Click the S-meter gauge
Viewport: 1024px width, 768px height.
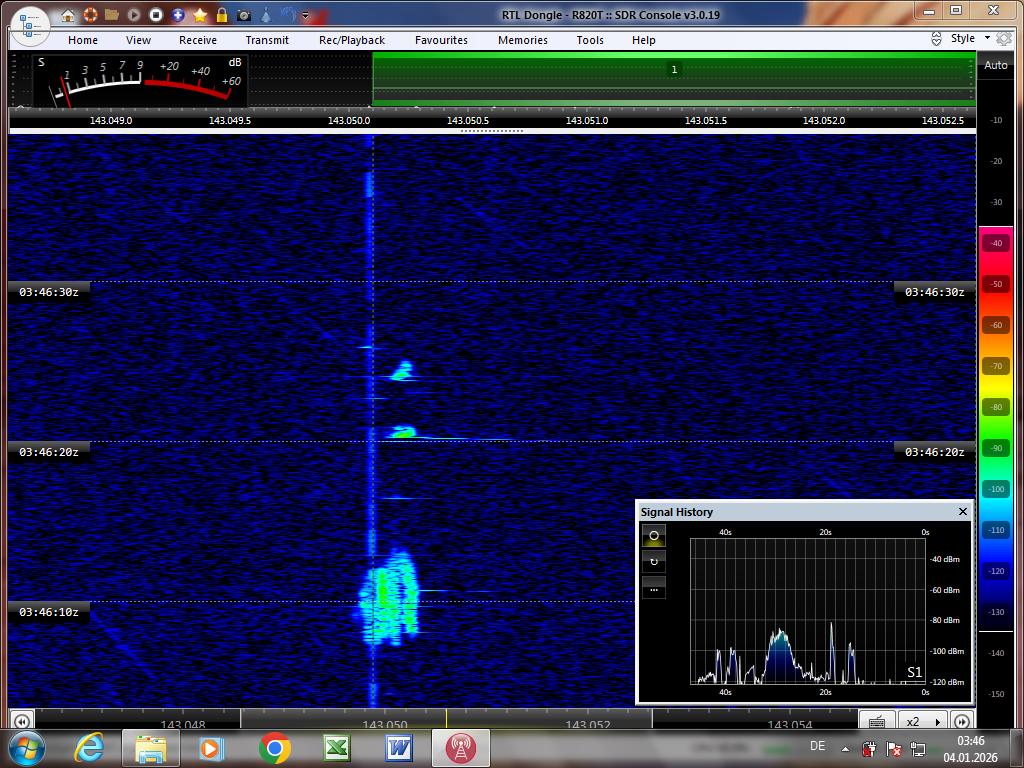pyautogui.click(x=140, y=81)
